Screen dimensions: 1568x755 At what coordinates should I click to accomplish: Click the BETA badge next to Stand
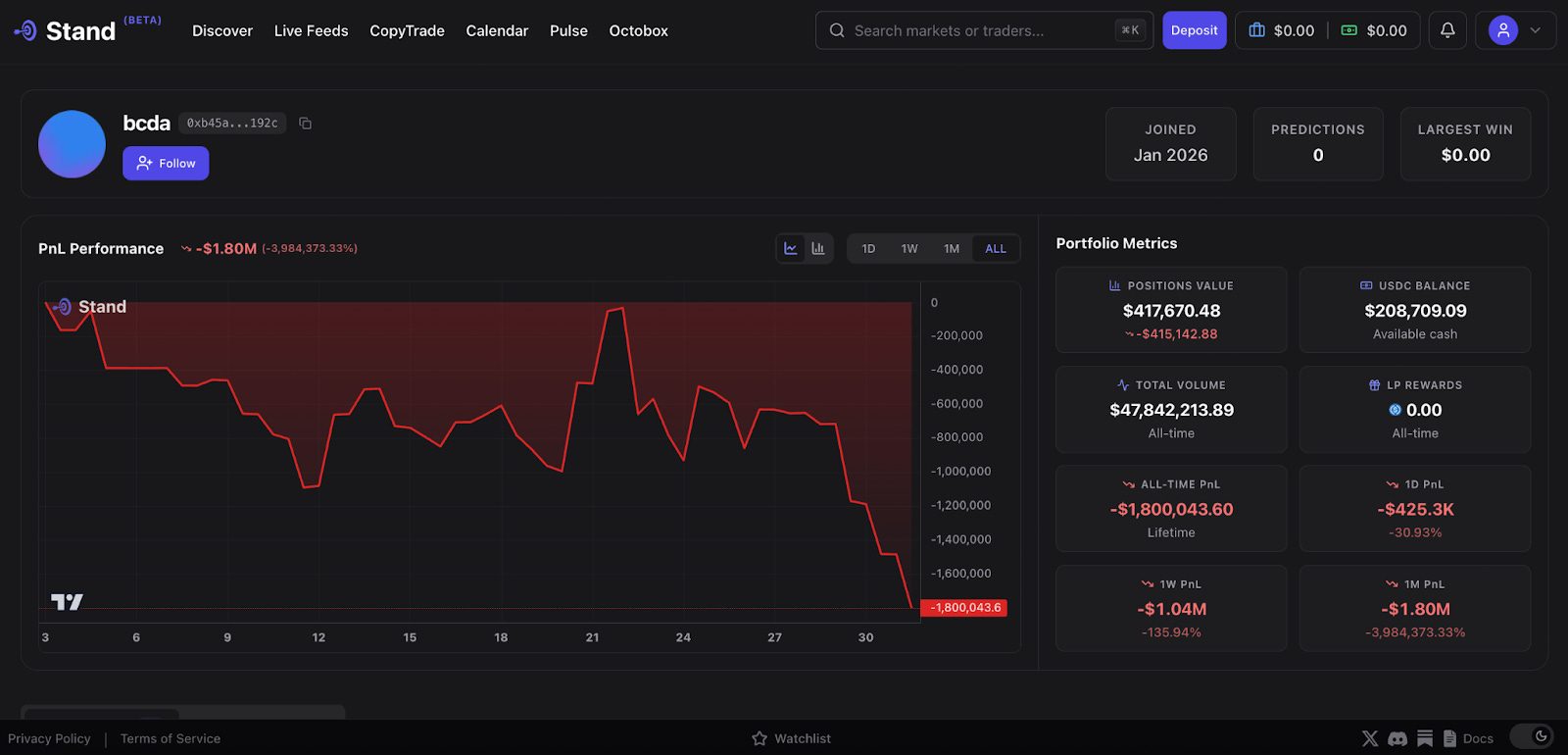click(143, 20)
